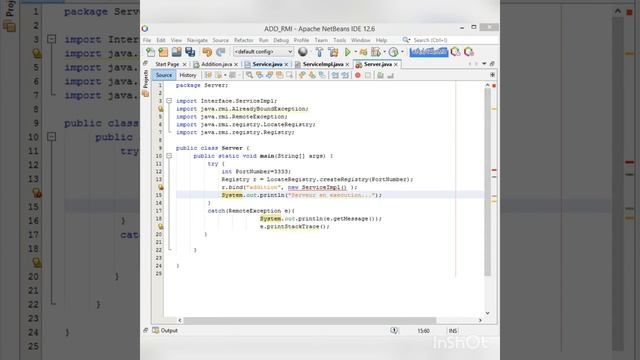Open the default config combo box
Image resolution: width=640 pixels, height=360 pixels.
point(263,52)
